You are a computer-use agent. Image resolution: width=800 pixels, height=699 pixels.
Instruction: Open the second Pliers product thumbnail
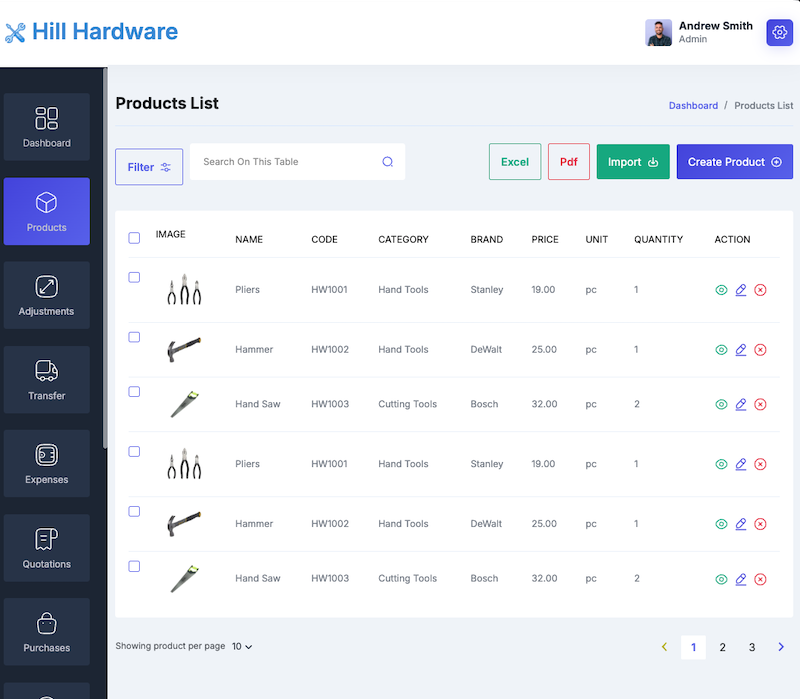point(184,464)
